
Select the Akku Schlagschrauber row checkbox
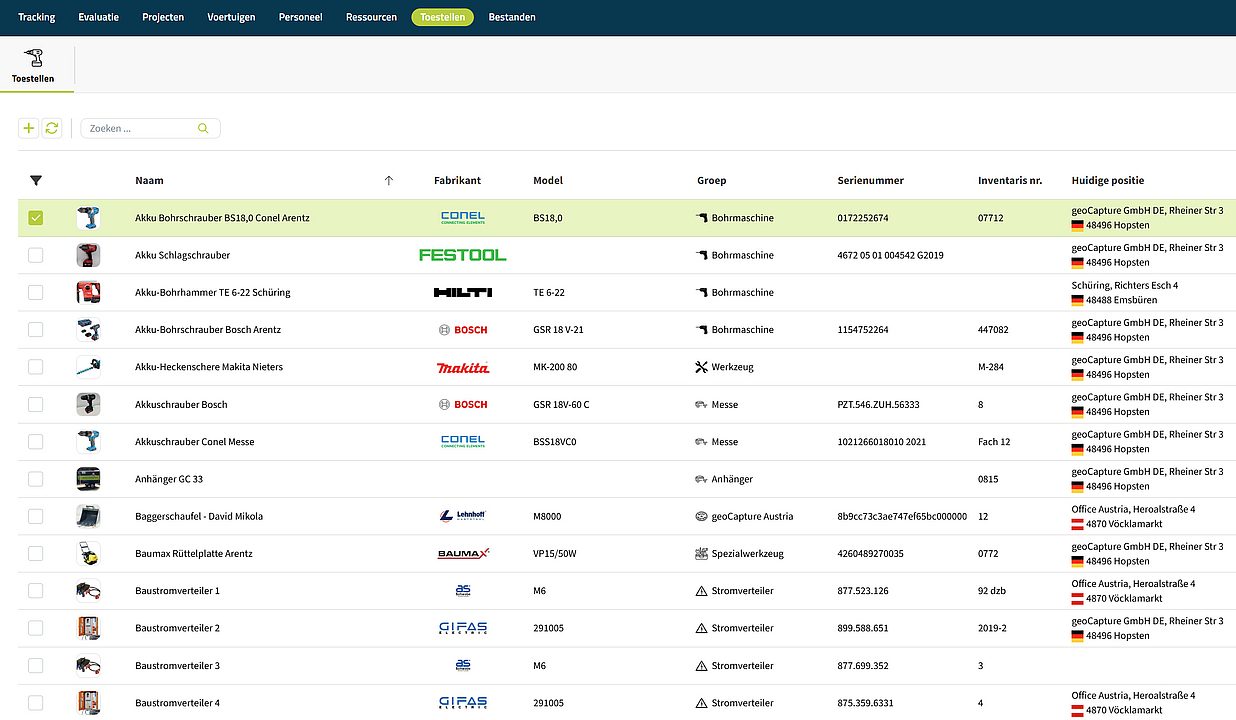[x=36, y=255]
